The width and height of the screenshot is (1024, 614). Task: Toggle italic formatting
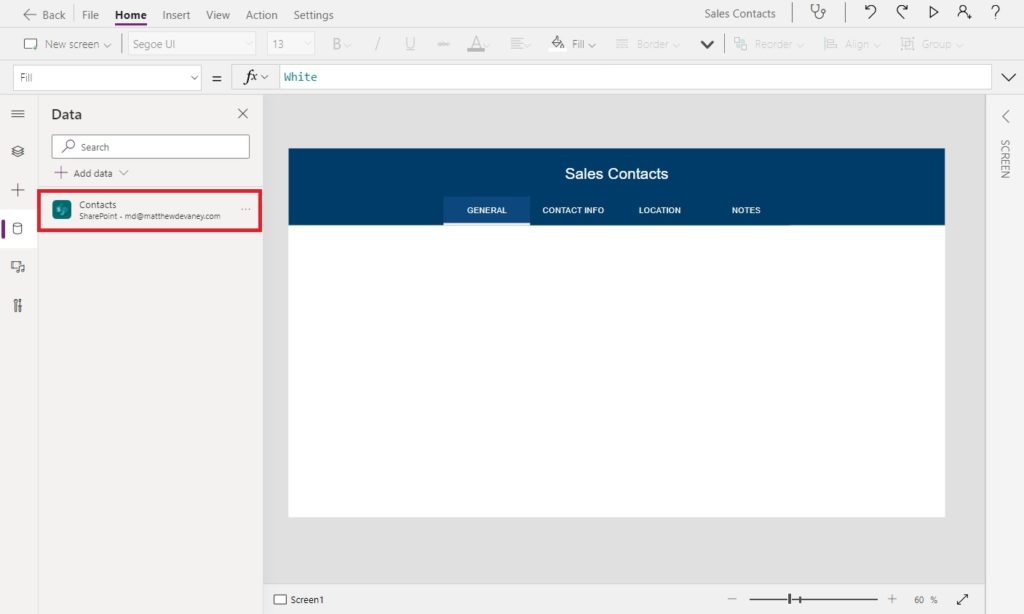pyautogui.click(x=377, y=44)
